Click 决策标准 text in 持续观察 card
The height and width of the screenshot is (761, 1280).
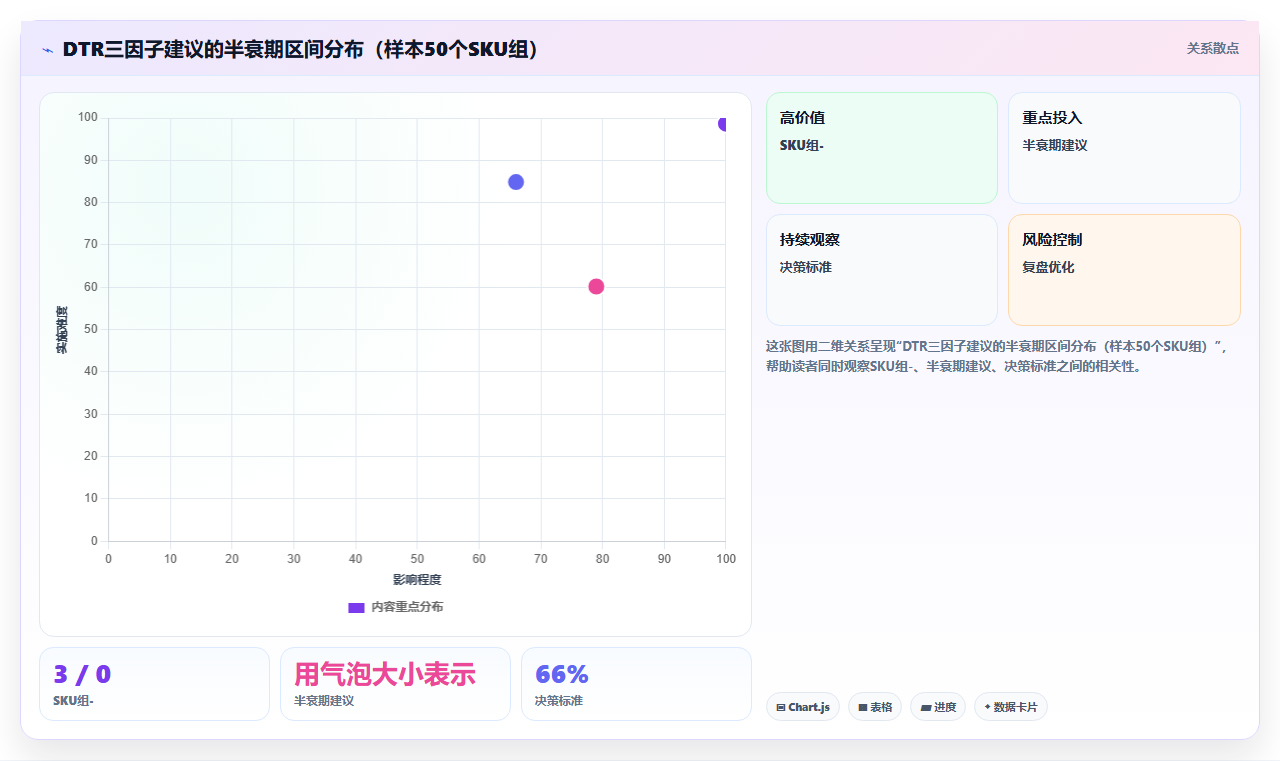pos(806,268)
